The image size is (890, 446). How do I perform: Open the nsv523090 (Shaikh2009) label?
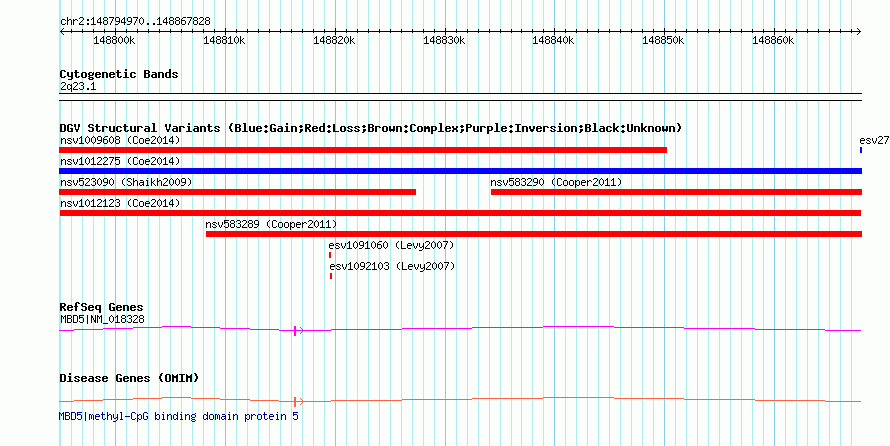pyautogui.click(x=126, y=182)
